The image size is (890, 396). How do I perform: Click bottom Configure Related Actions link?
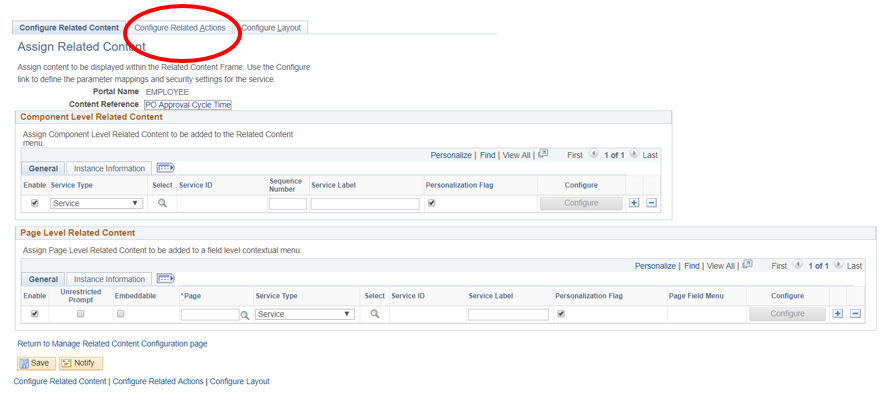point(158,381)
